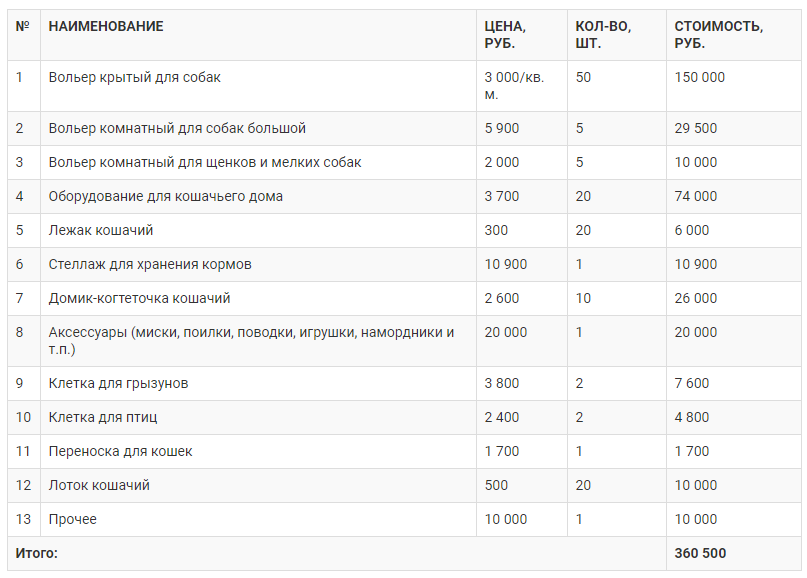Click row number 13

tap(23, 519)
